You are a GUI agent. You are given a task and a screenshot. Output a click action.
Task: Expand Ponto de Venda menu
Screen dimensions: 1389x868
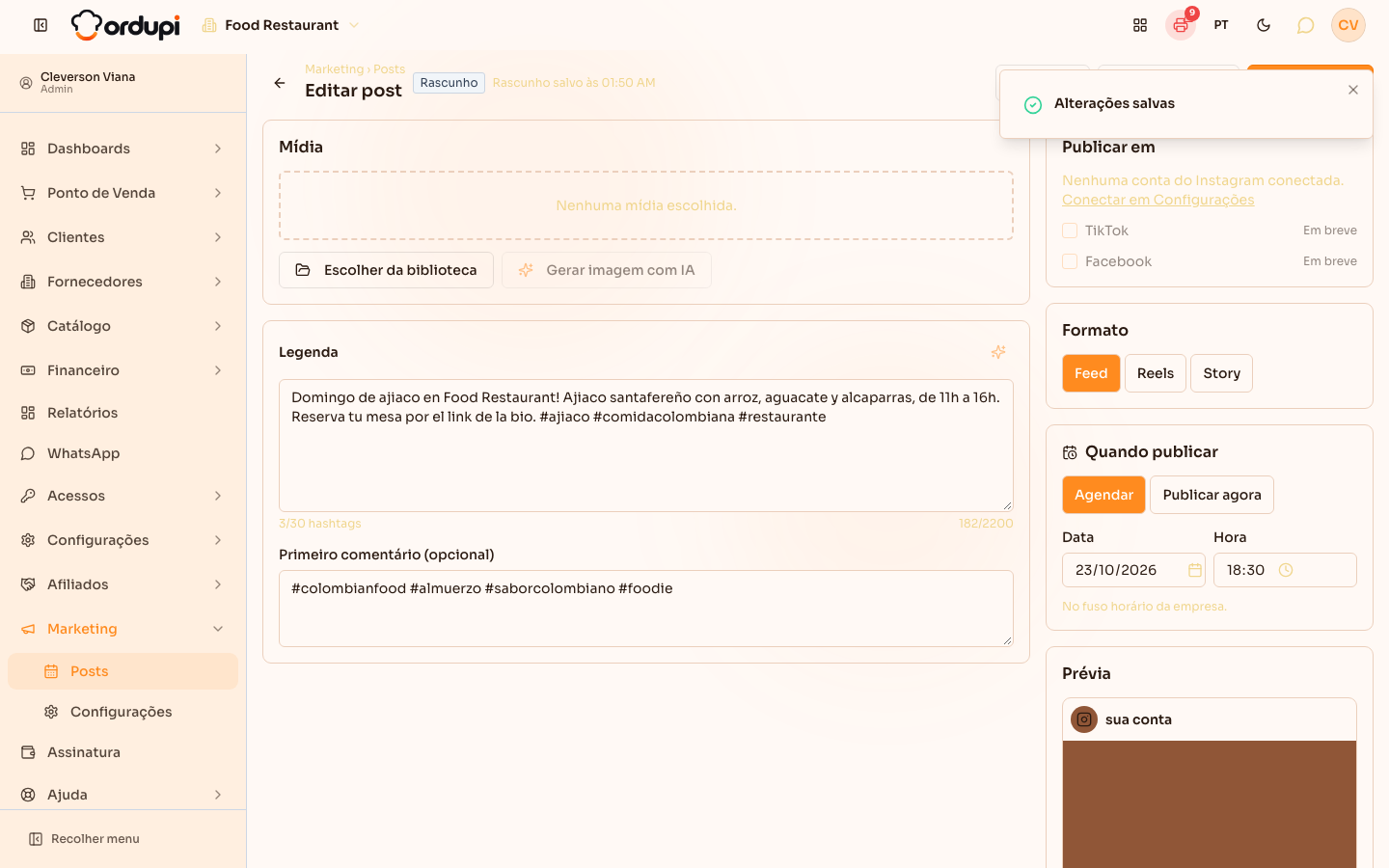click(123, 193)
